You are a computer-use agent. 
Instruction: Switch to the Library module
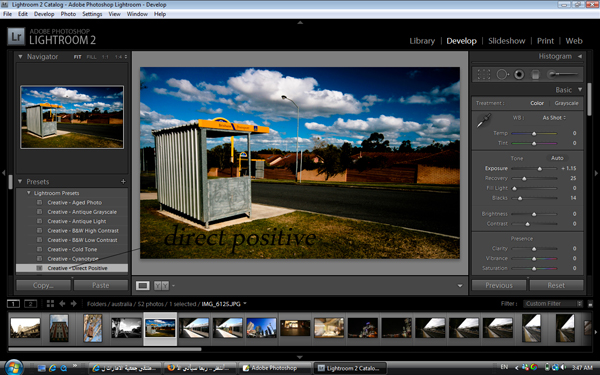pyautogui.click(x=422, y=41)
